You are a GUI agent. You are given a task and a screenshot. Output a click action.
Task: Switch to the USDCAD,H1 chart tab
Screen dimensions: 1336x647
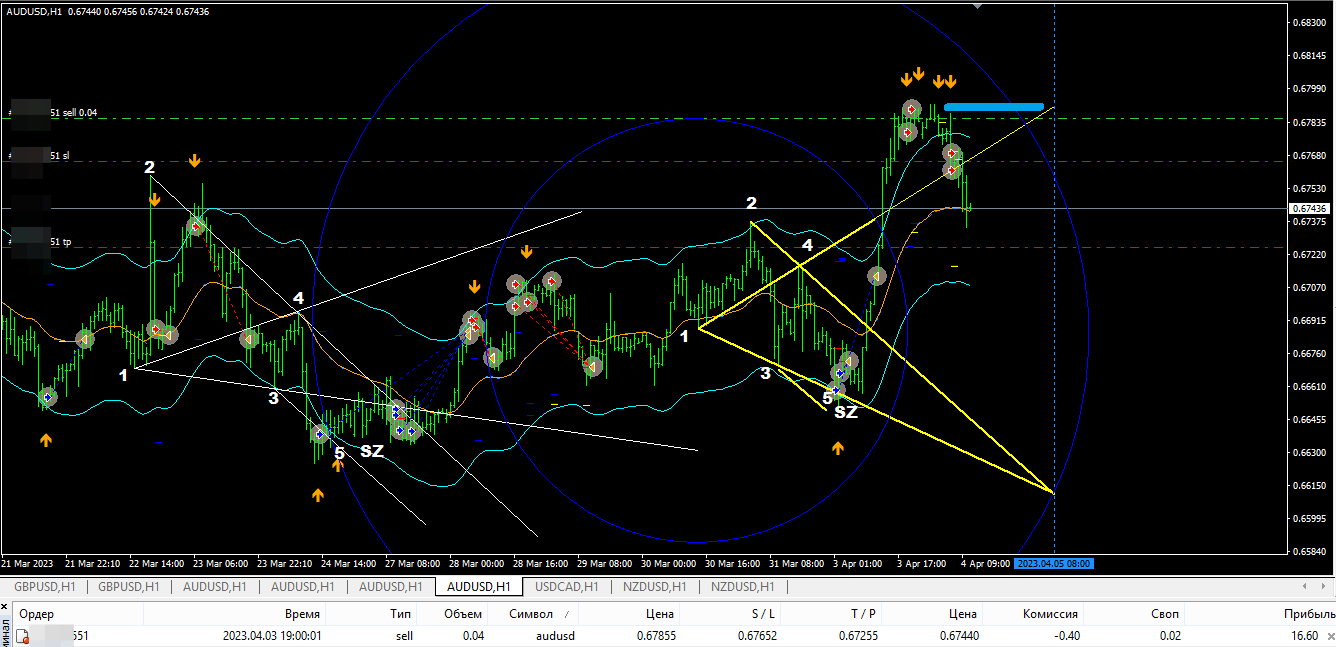[x=567, y=587]
